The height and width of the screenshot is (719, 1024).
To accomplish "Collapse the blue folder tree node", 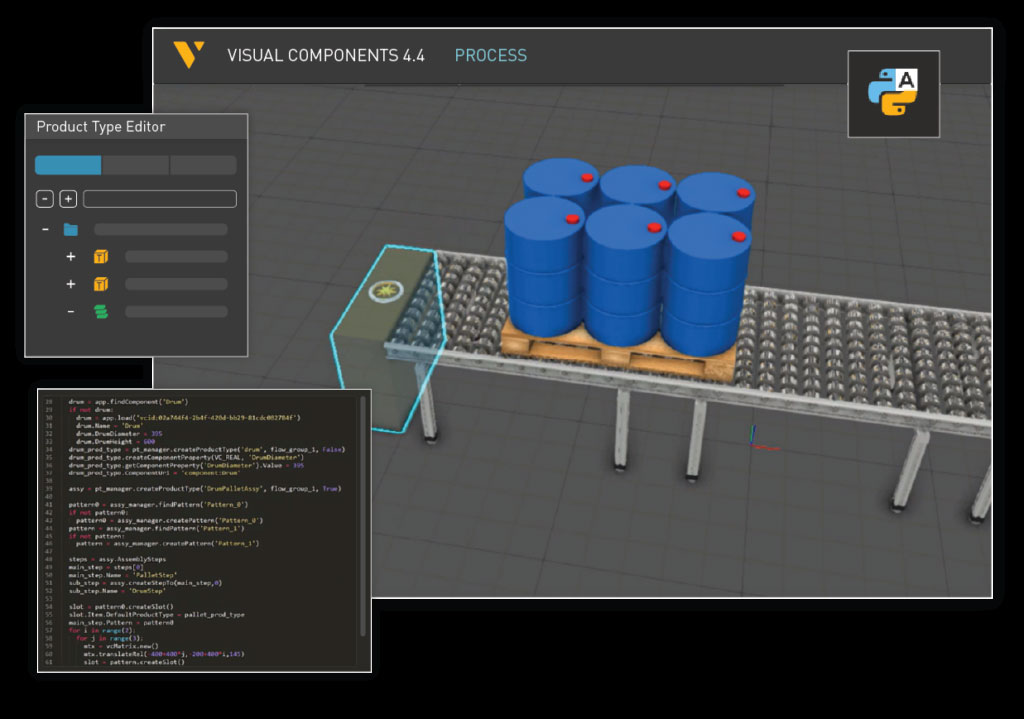I will click(x=45, y=229).
